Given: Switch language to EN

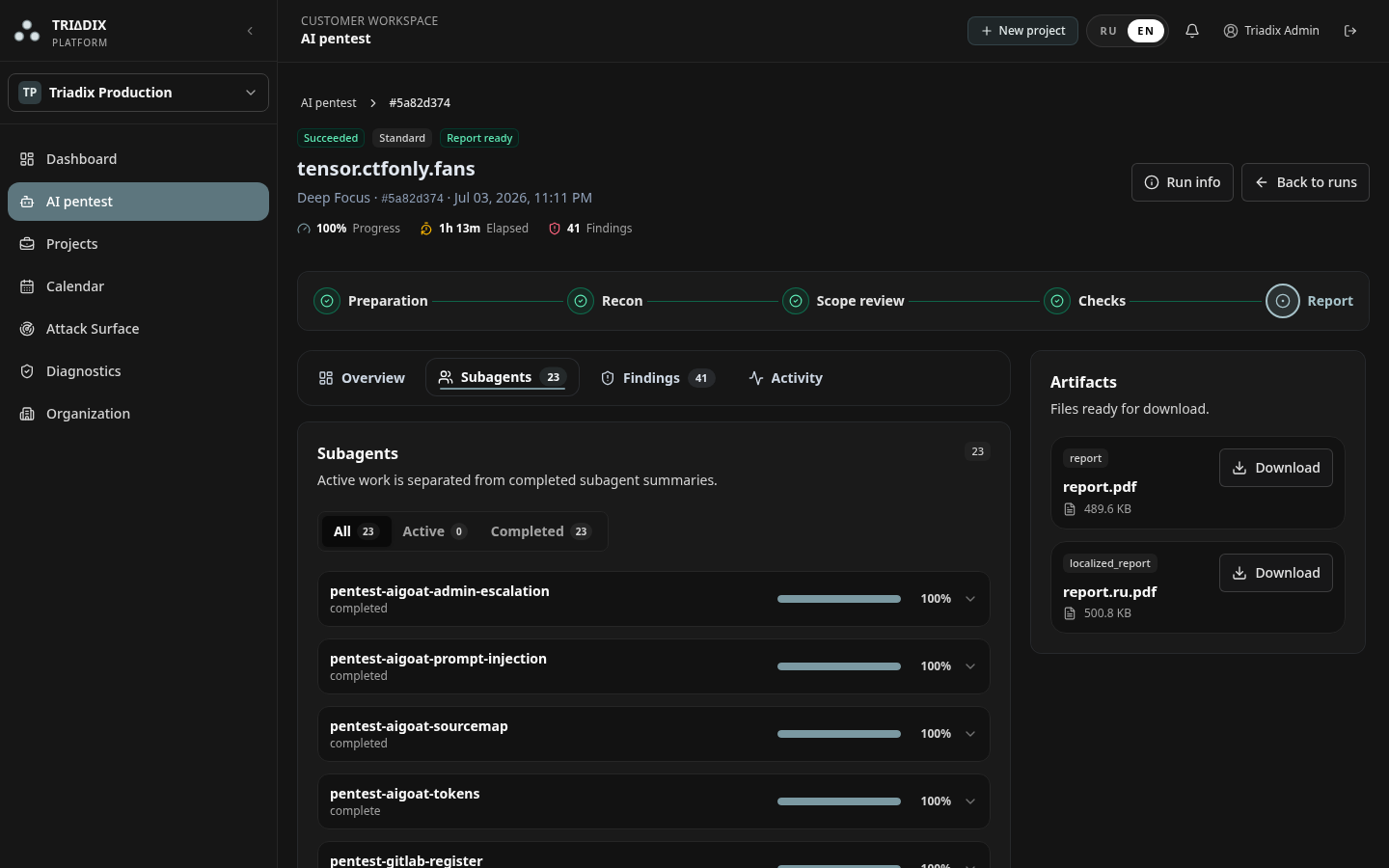Looking at the screenshot, I should coord(1146,31).
